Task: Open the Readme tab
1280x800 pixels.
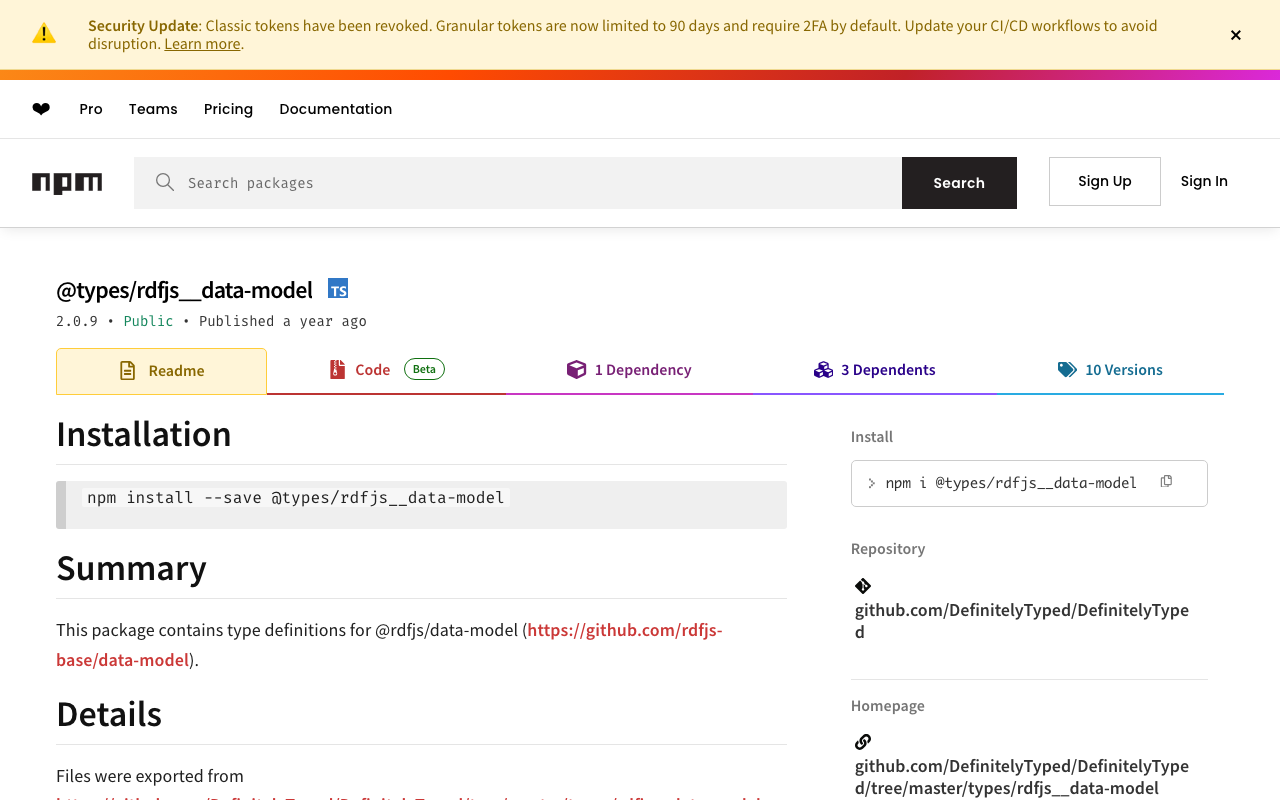Action: click(162, 371)
